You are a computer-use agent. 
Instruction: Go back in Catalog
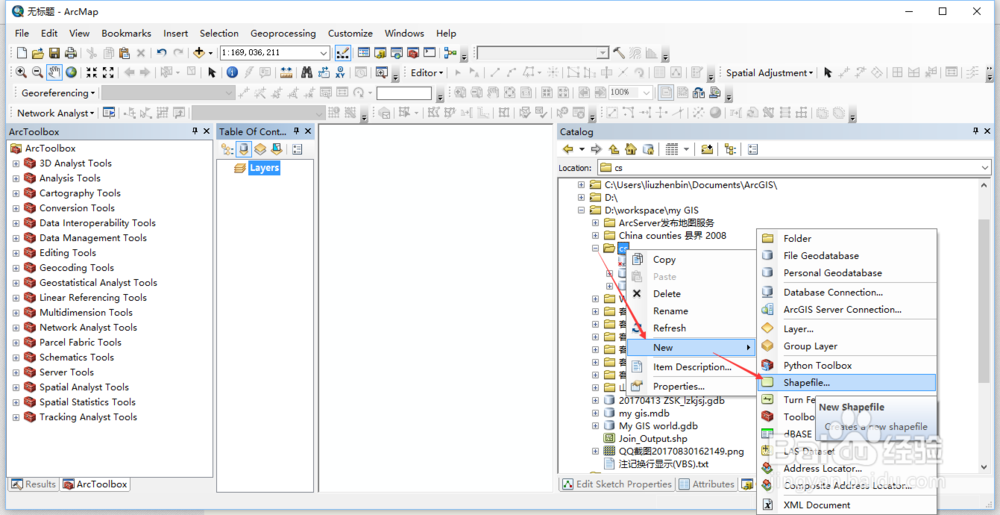point(568,149)
